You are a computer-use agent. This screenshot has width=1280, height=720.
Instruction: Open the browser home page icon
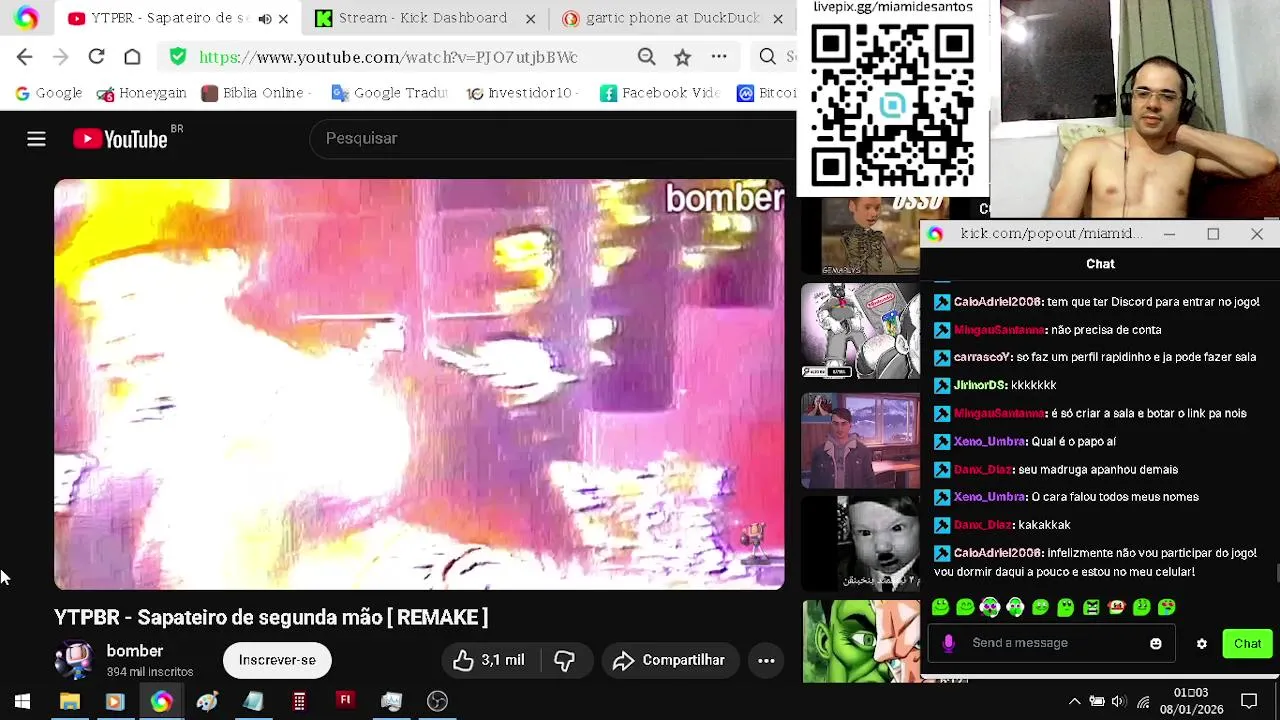coord(132,57)
